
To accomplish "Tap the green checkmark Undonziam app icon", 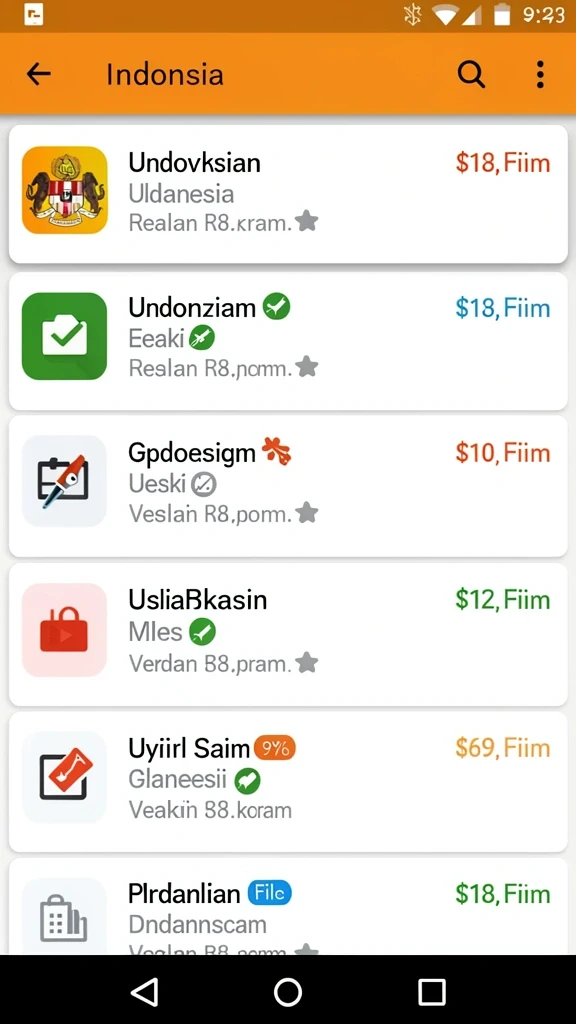I will pos(64,336).
